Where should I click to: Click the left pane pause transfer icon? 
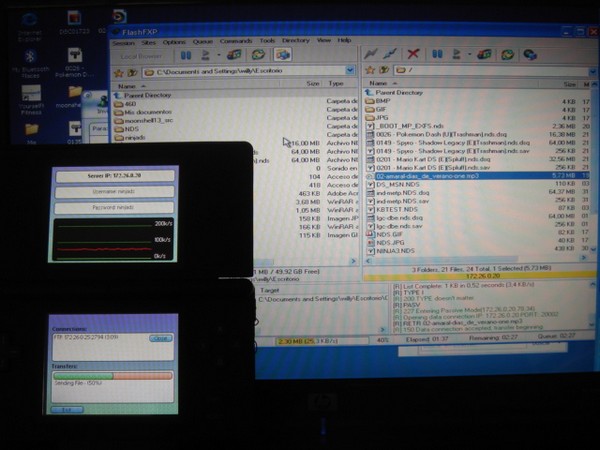click(x=186, y=55)
